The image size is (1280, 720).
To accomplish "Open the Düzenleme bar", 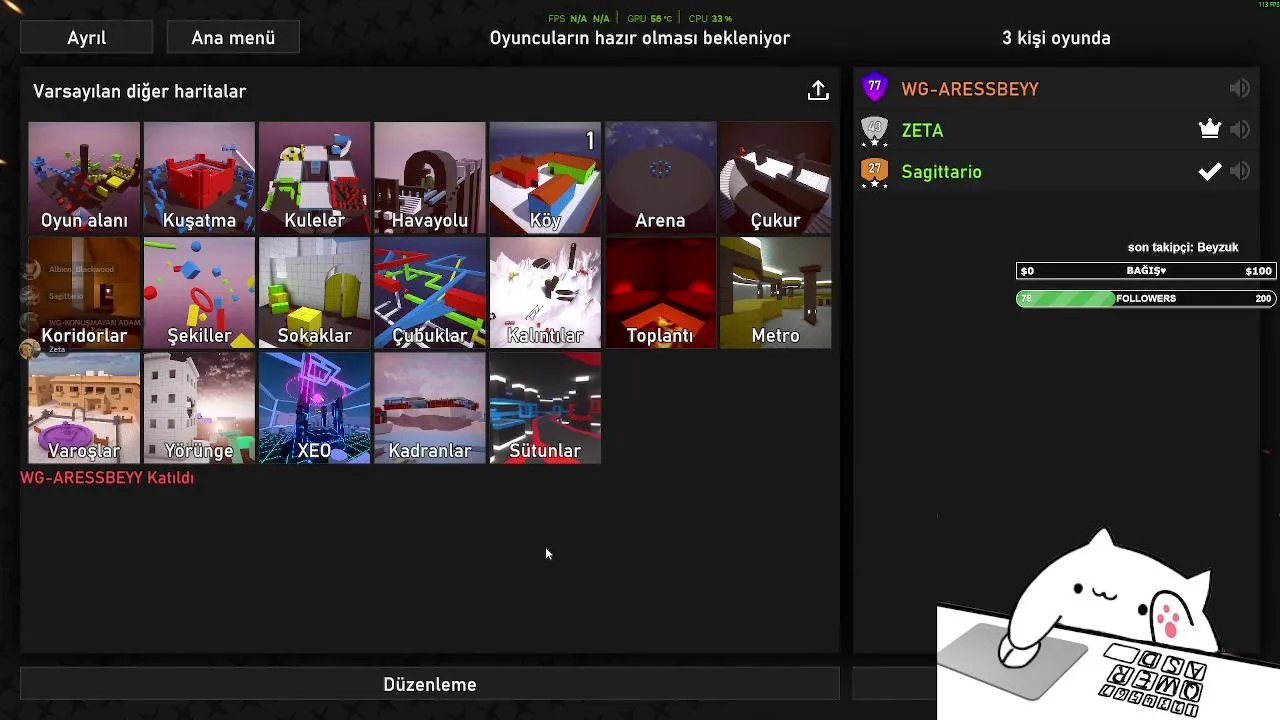I will tap(430, 684).
